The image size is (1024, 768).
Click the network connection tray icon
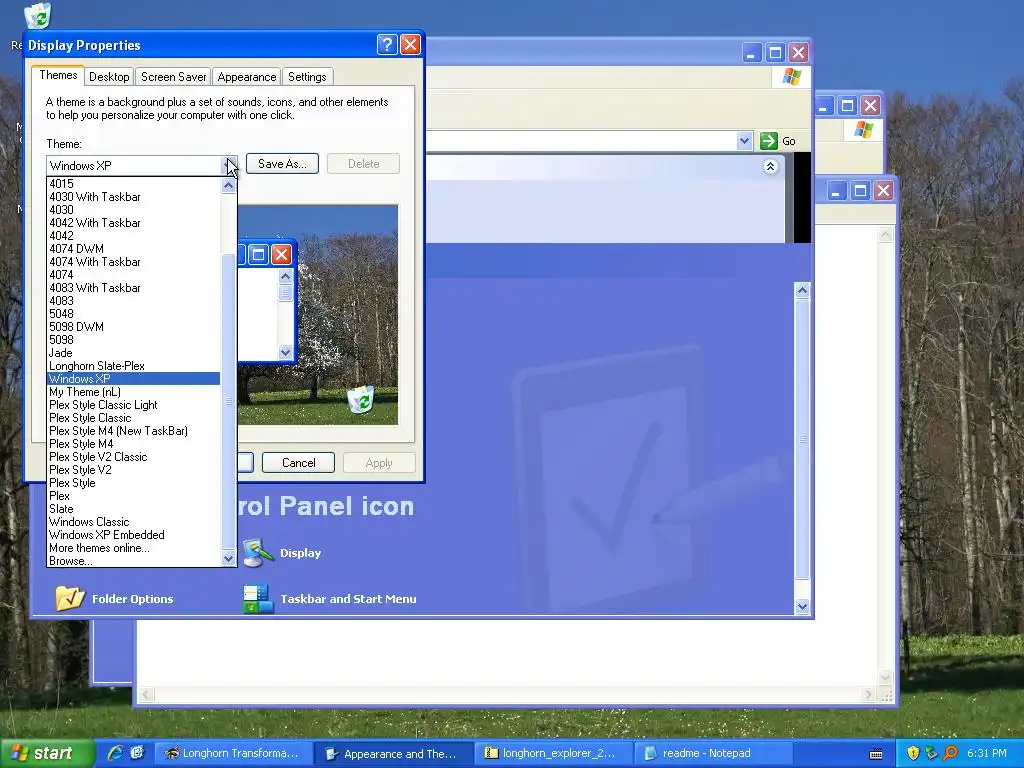pyautogui.click(x=931, y=753)
